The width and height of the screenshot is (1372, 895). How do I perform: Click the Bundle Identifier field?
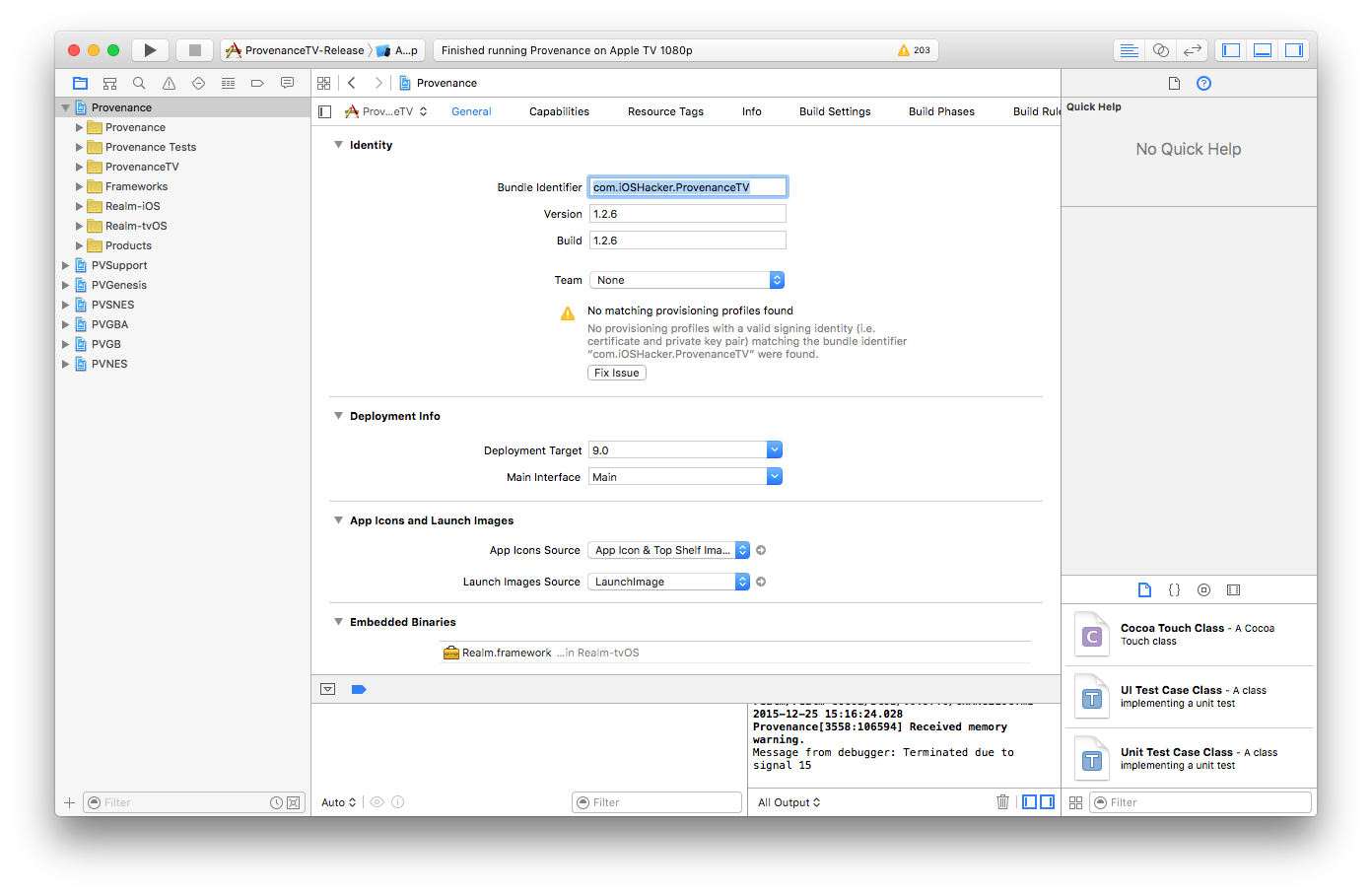688,187
